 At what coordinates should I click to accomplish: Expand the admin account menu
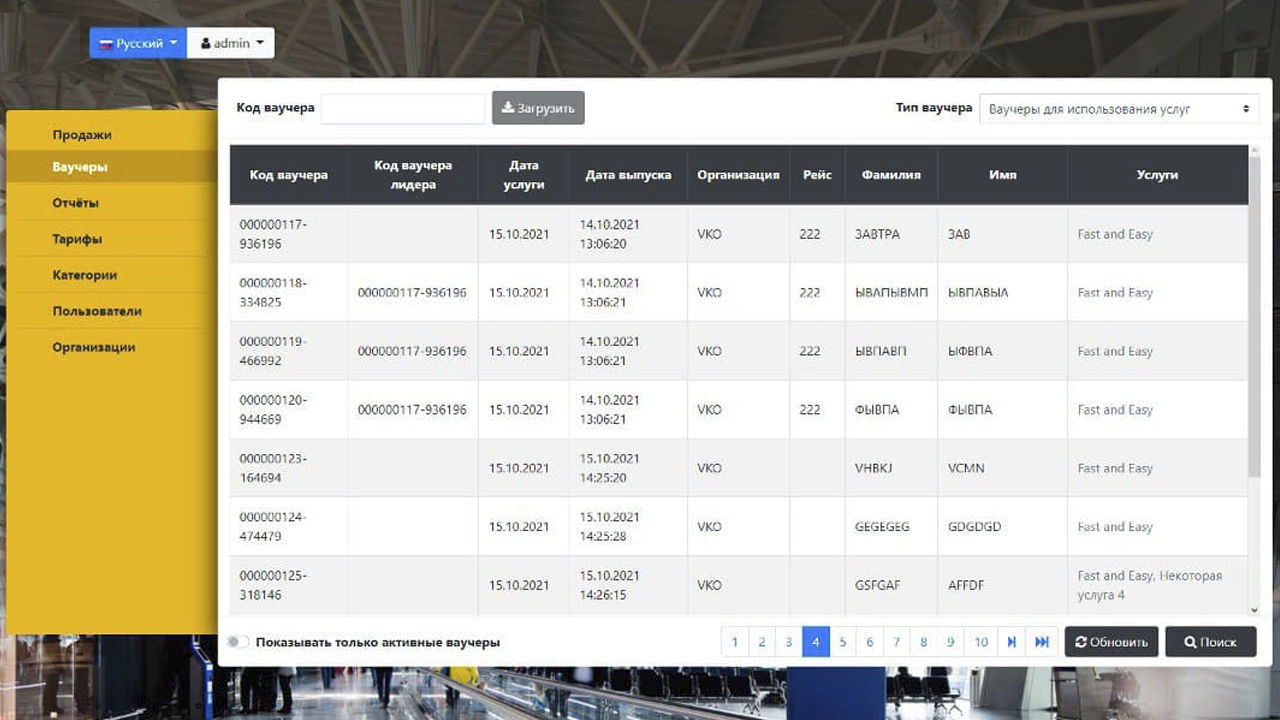230,42
